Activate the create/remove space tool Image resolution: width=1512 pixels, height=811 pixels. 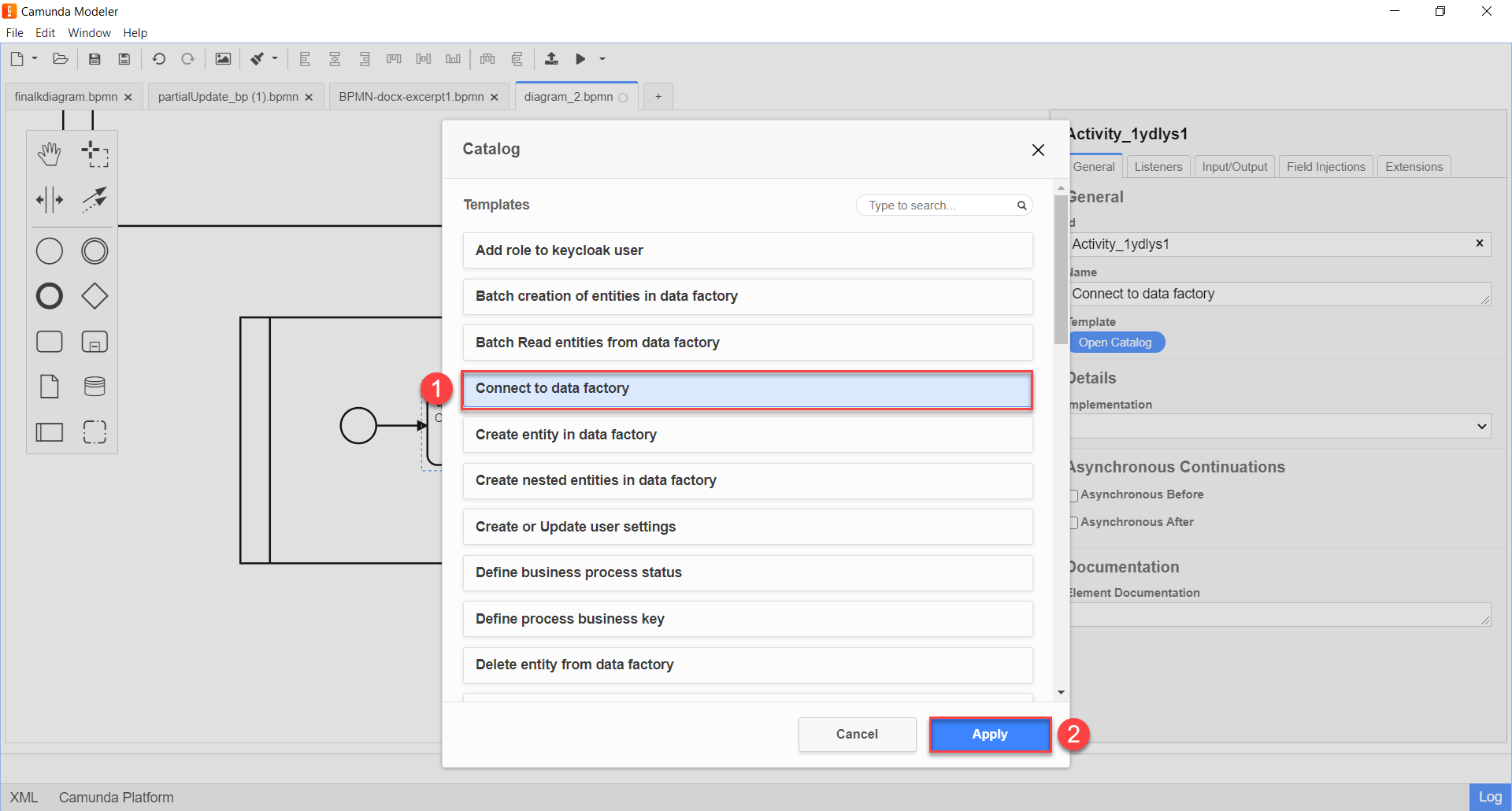coord(50,200)
